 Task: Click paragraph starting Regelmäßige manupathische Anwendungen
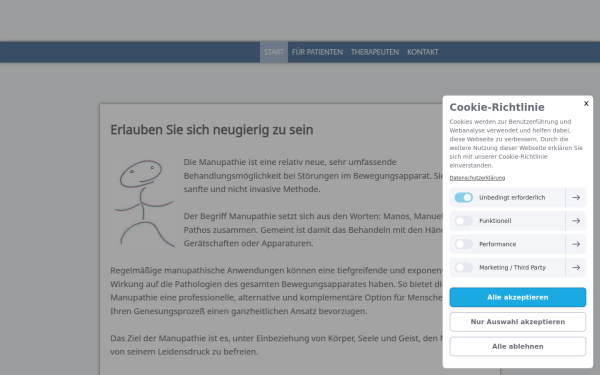pyautogui.click(x=276, y=291)
